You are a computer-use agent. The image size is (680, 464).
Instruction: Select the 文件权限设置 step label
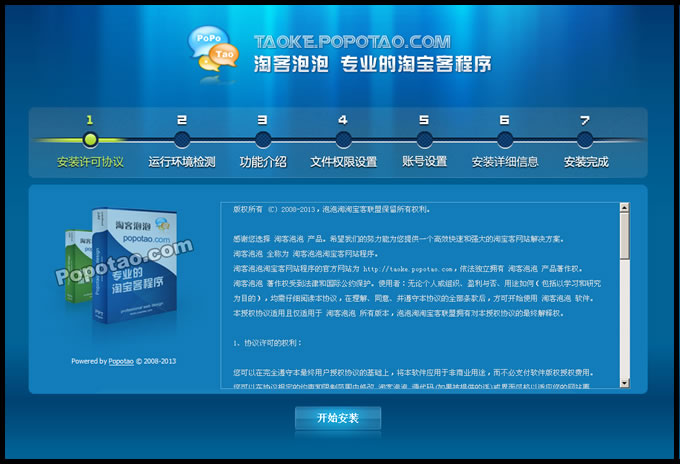[x=343, y=162]
